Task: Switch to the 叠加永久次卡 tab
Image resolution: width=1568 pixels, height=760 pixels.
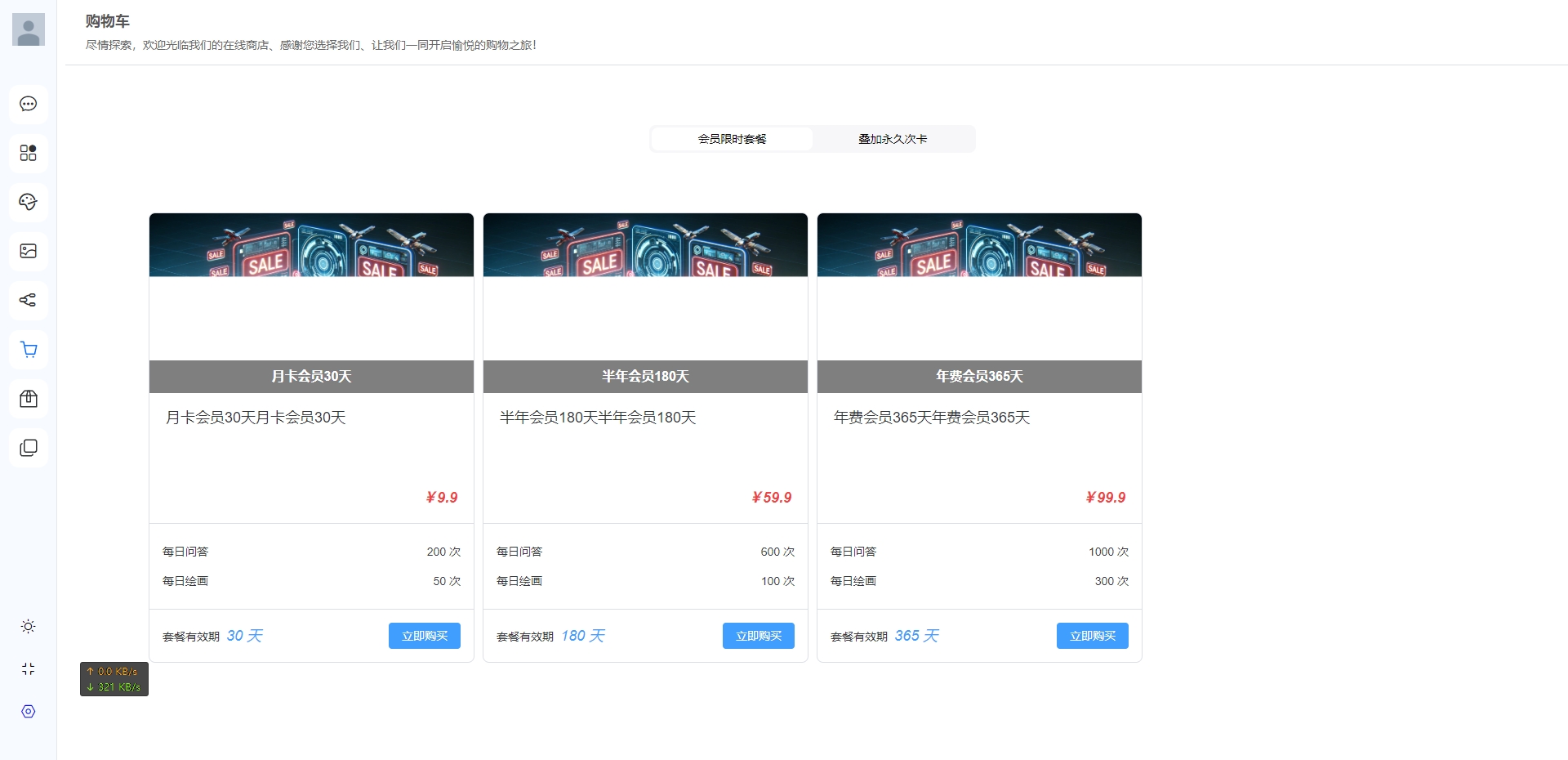Action: click(893, 139)
